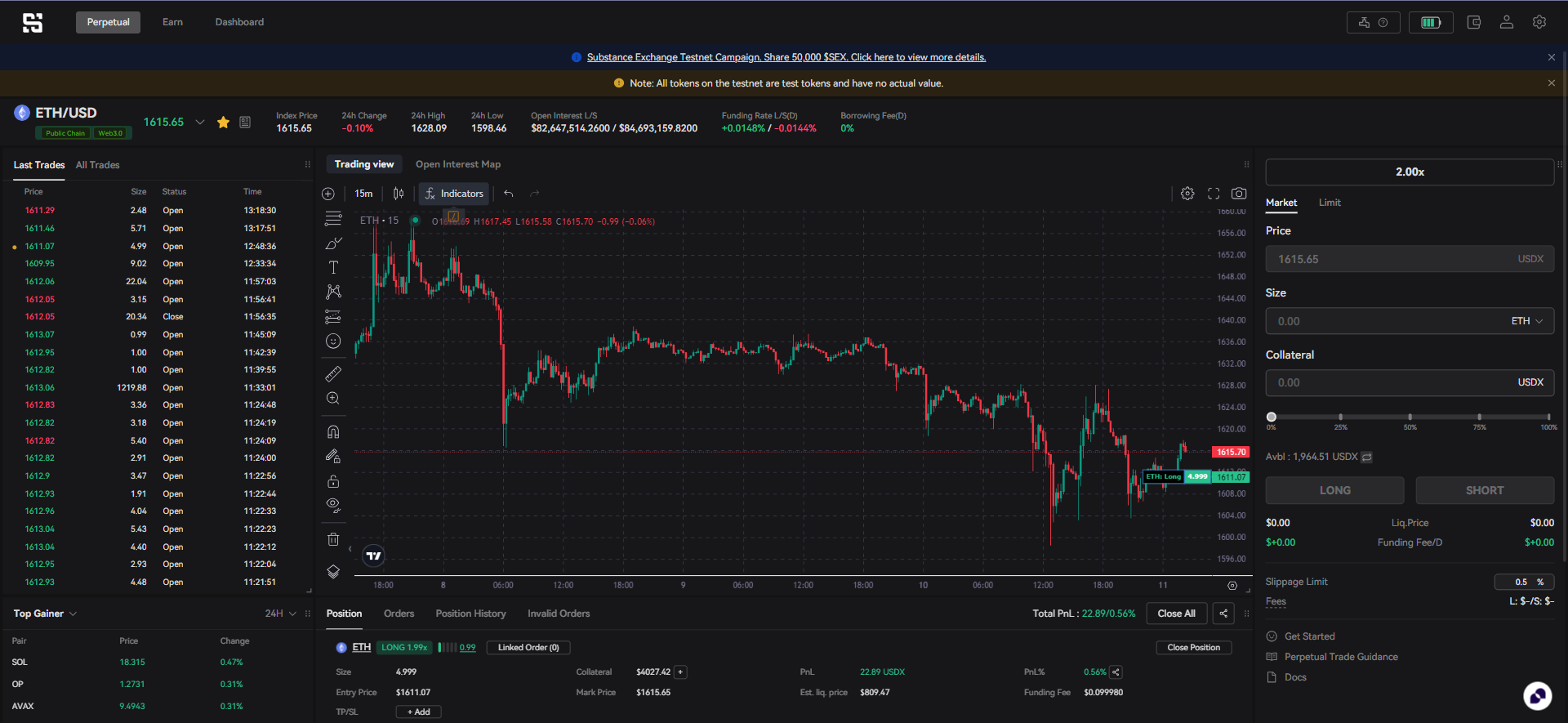Click the Close All button
1568x723 pixels.
[1176, 614]
